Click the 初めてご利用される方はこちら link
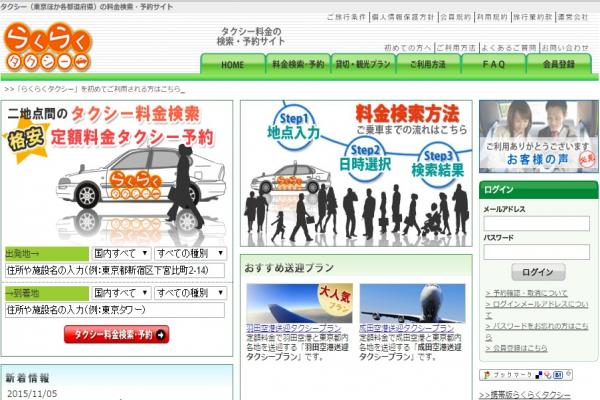 click(95, 89)
